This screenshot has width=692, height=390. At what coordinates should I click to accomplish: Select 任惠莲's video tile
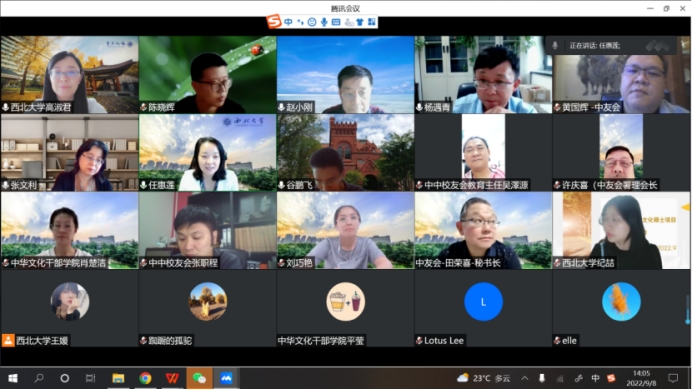(207, 153)
